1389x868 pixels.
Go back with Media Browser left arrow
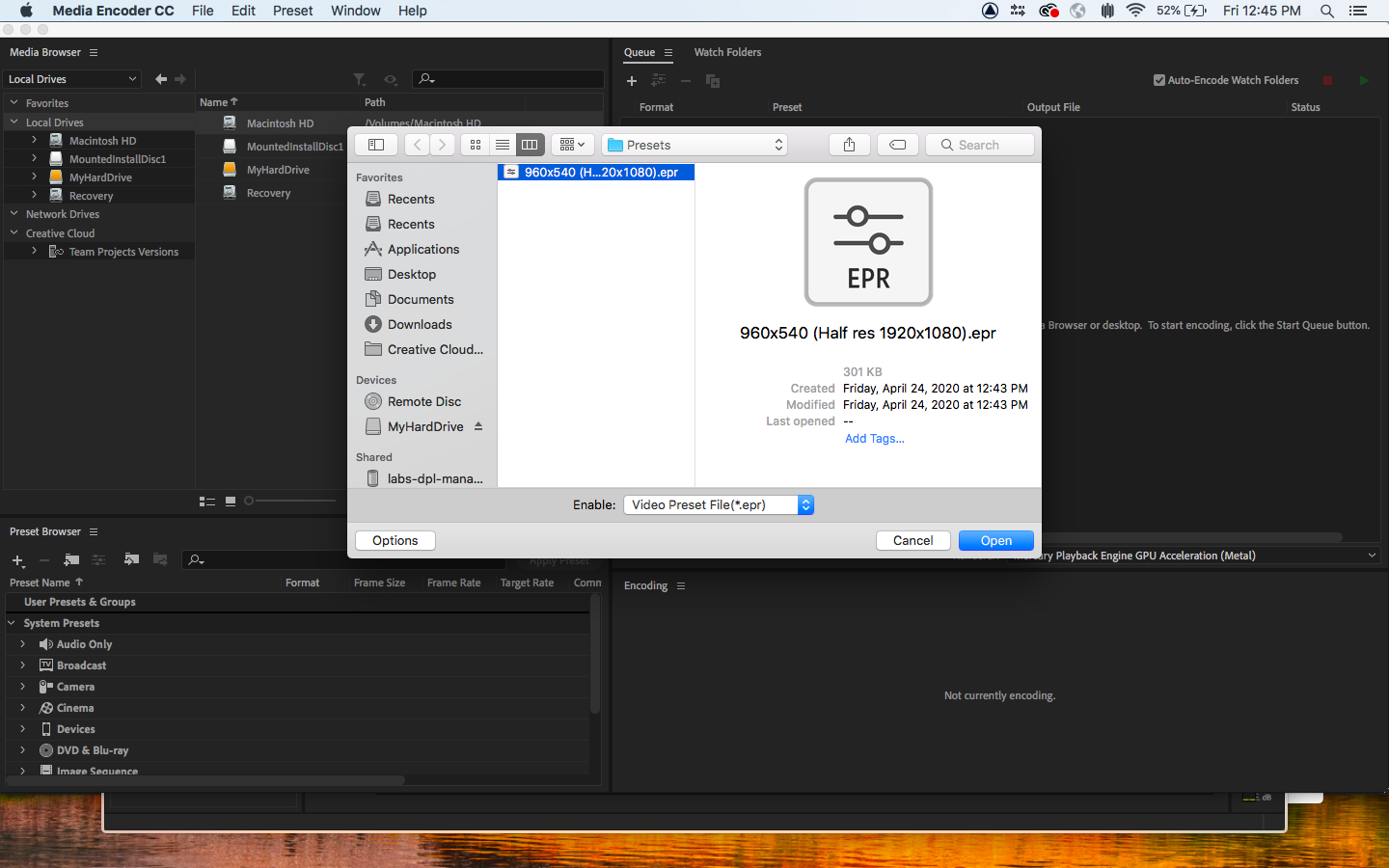click(x=161, y=79)
